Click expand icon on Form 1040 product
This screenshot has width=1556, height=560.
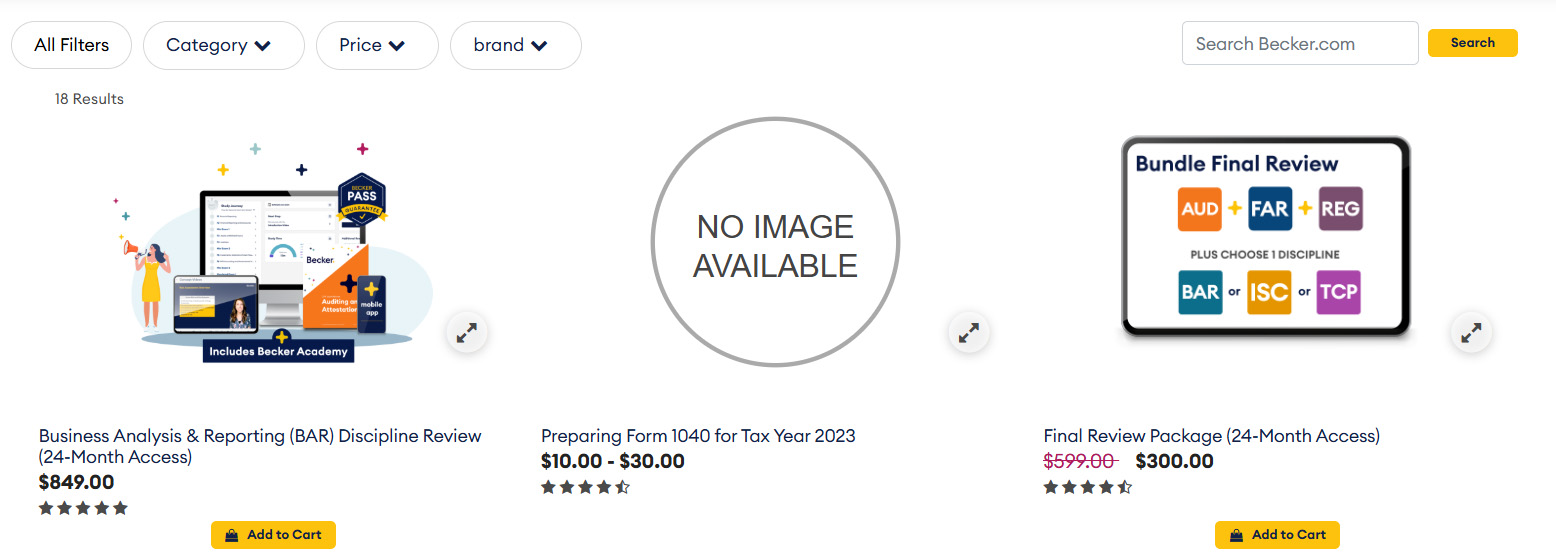[x=968, y=334]
